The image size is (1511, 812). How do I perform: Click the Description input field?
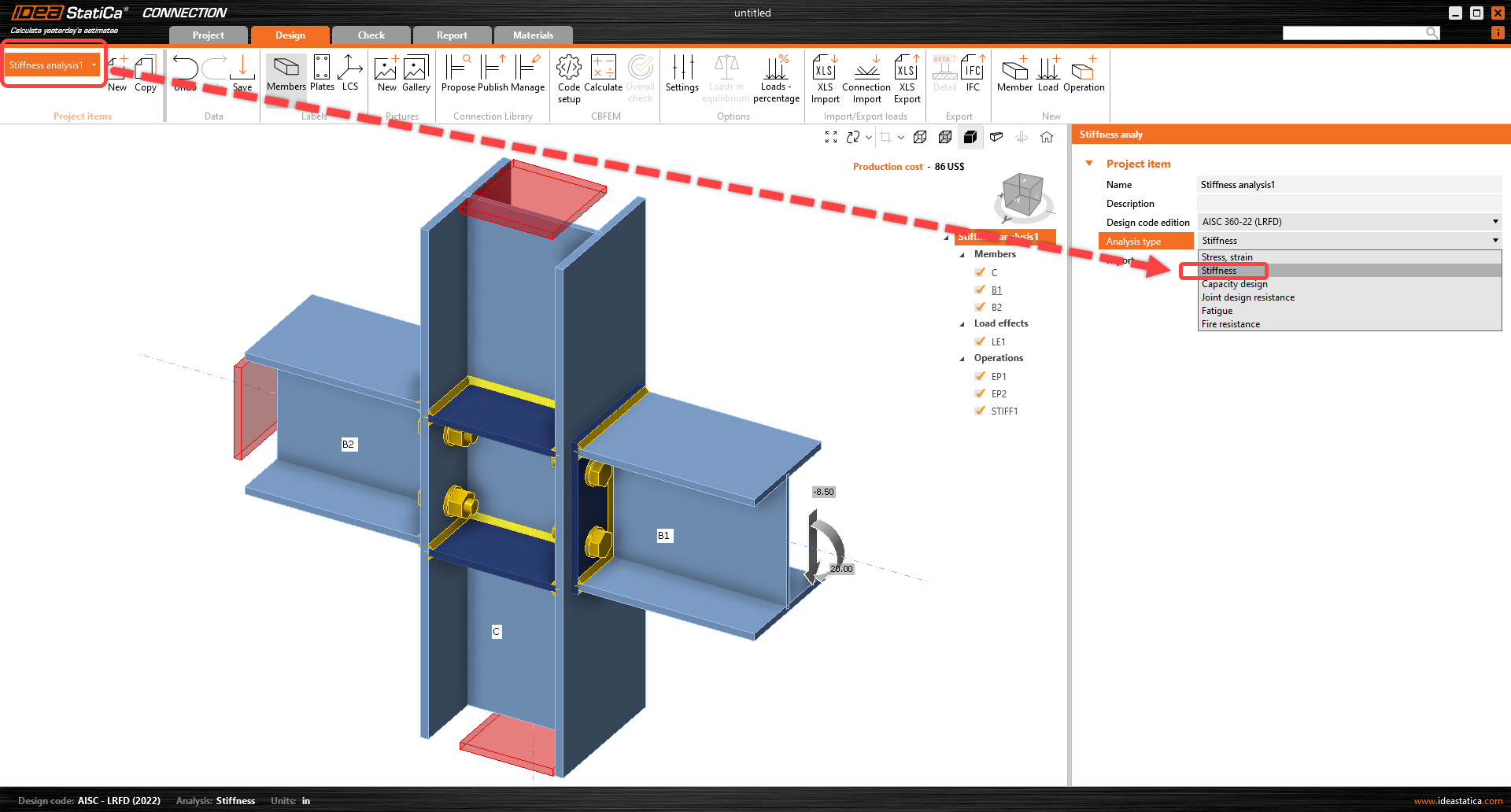point(1349,204)
